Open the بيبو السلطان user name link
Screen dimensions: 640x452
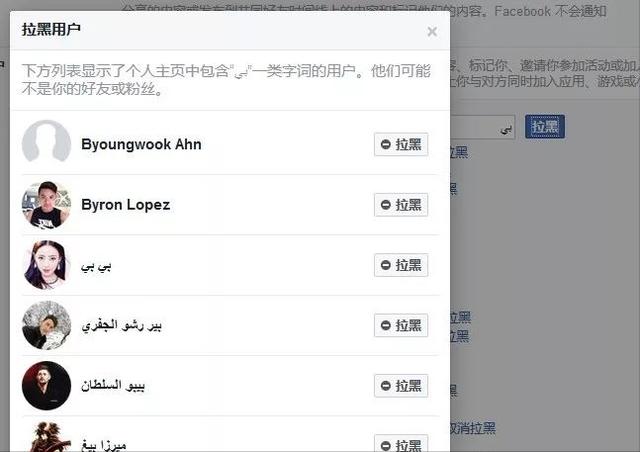tap(113, 386)
